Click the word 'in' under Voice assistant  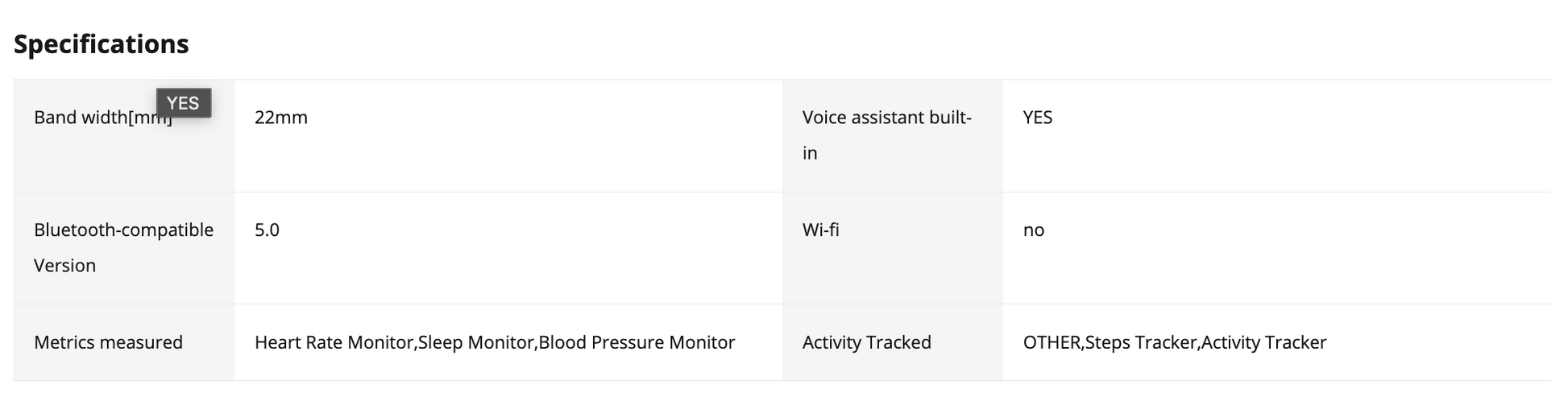tap(810, 153)
